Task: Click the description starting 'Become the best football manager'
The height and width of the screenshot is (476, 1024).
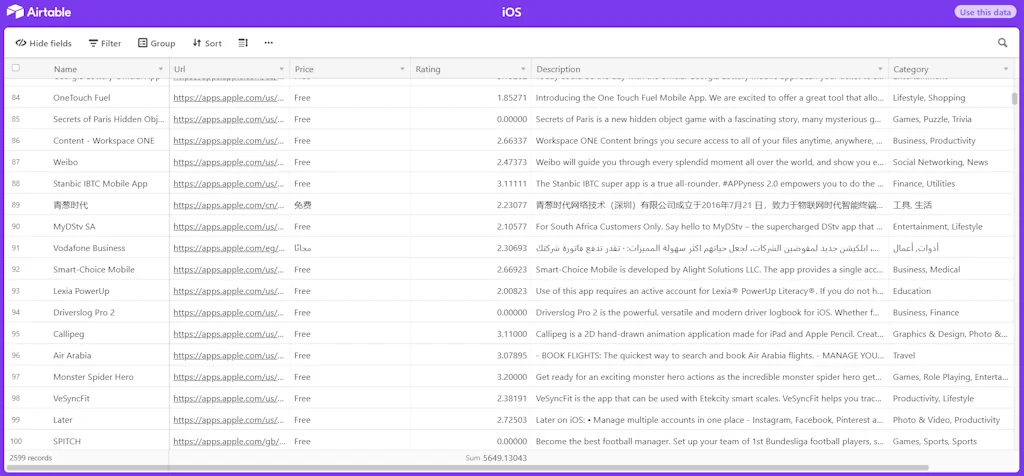Action: [710, 441]
